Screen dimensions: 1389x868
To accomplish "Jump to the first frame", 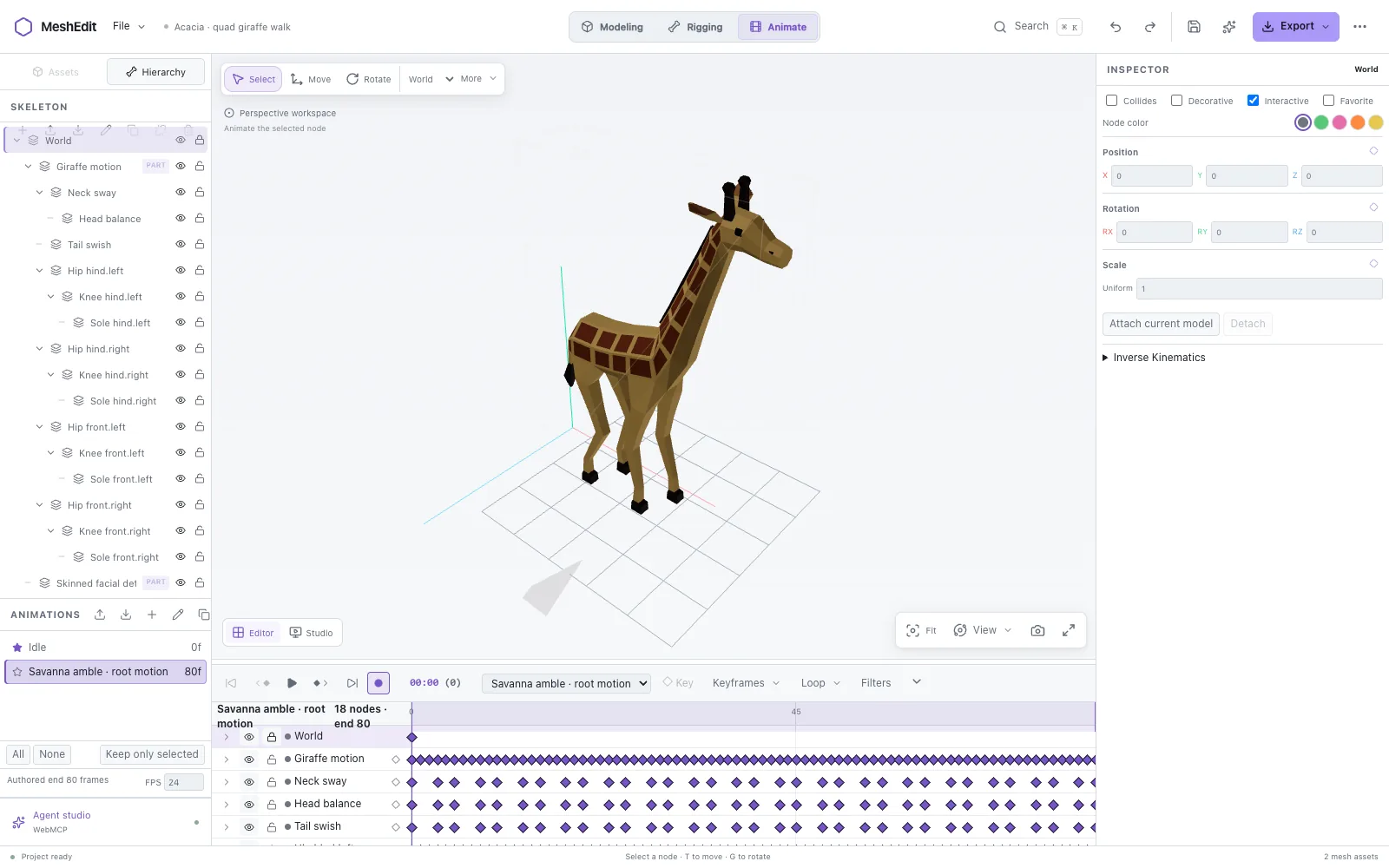I will pos(231,683).
